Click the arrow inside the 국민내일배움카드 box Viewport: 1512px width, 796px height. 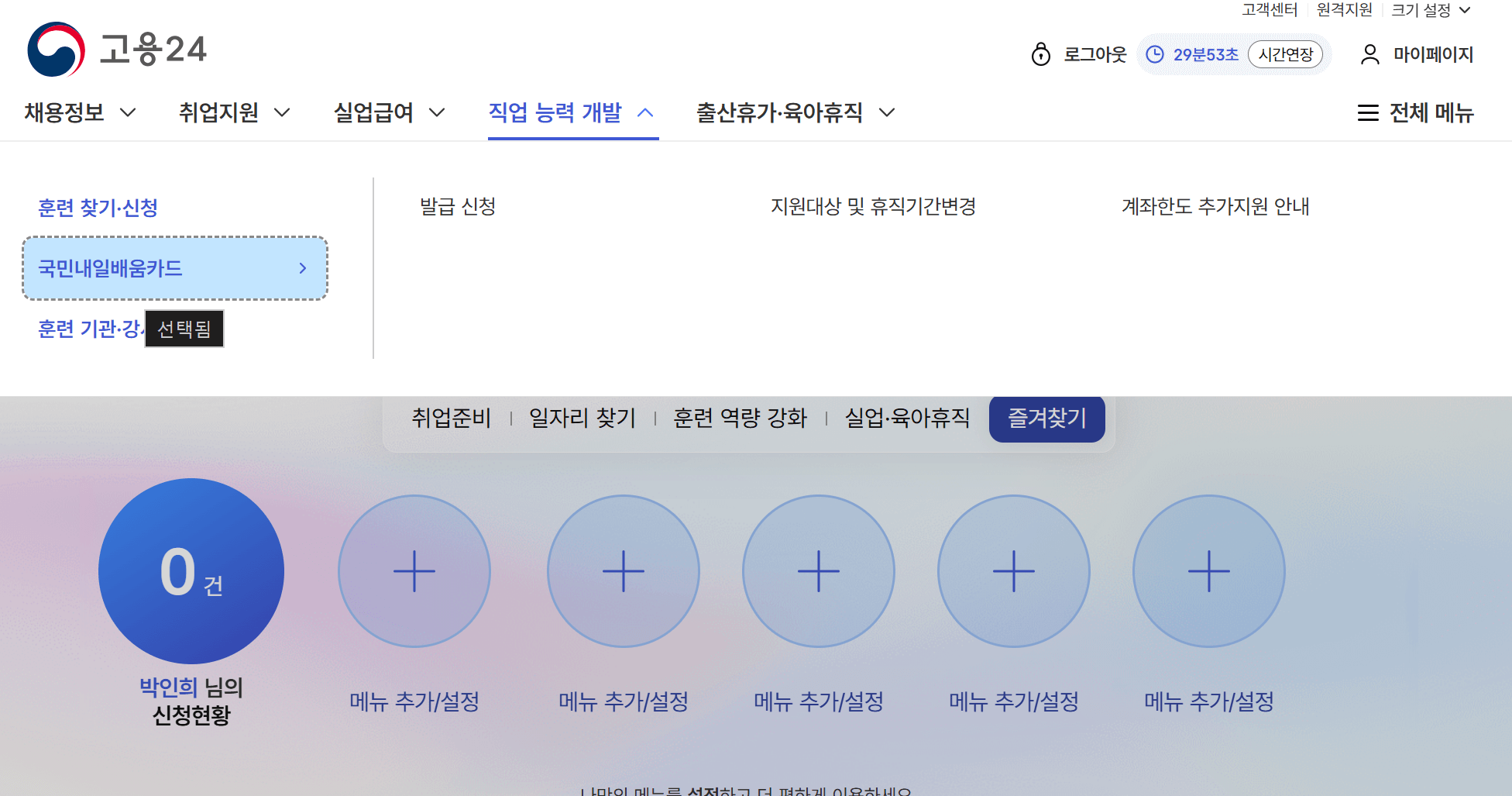tap(302, 268)
